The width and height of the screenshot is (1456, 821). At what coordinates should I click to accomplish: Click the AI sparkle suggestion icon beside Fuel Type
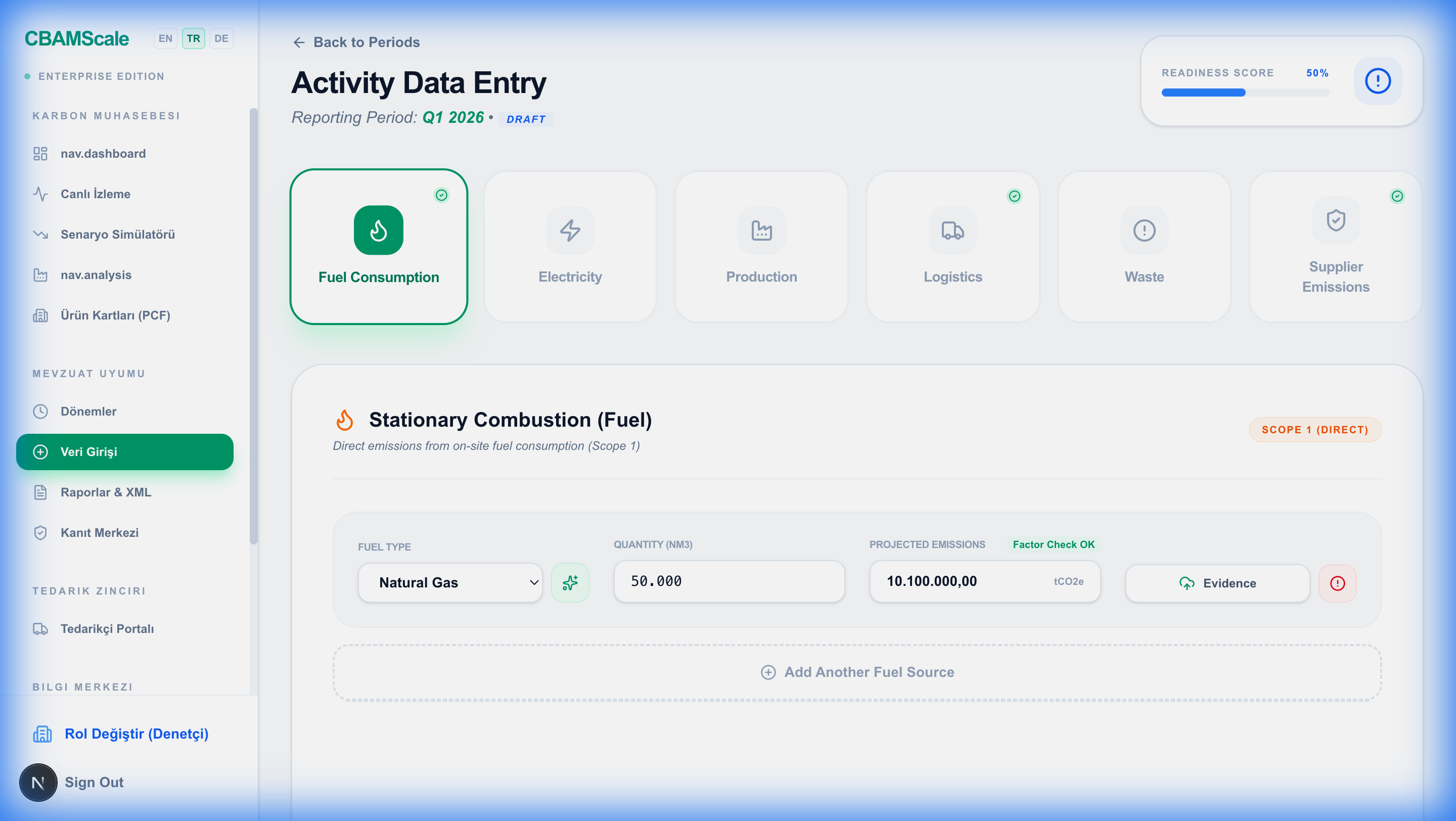570,582
